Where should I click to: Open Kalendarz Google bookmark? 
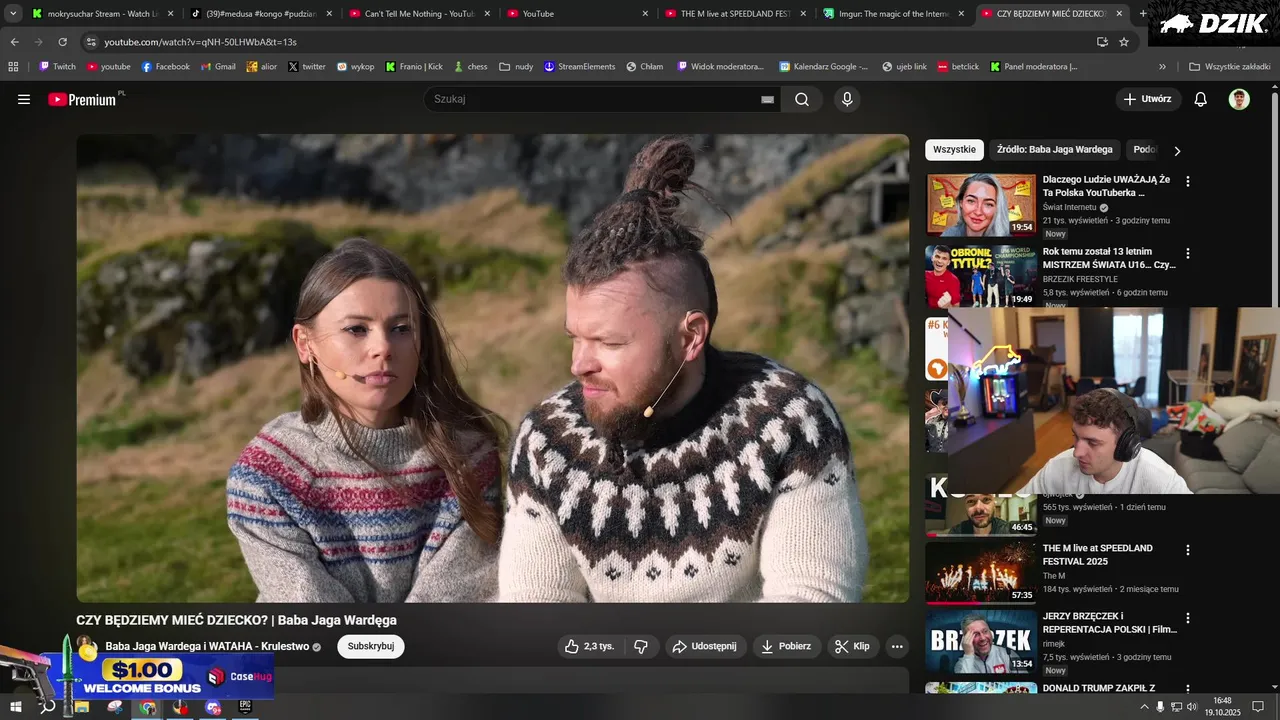coord(824,67)
